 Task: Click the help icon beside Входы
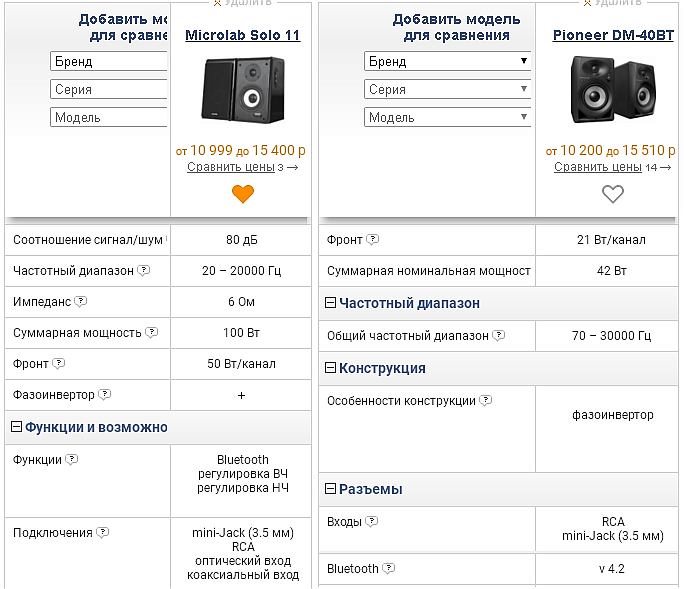tap(373, 522)
